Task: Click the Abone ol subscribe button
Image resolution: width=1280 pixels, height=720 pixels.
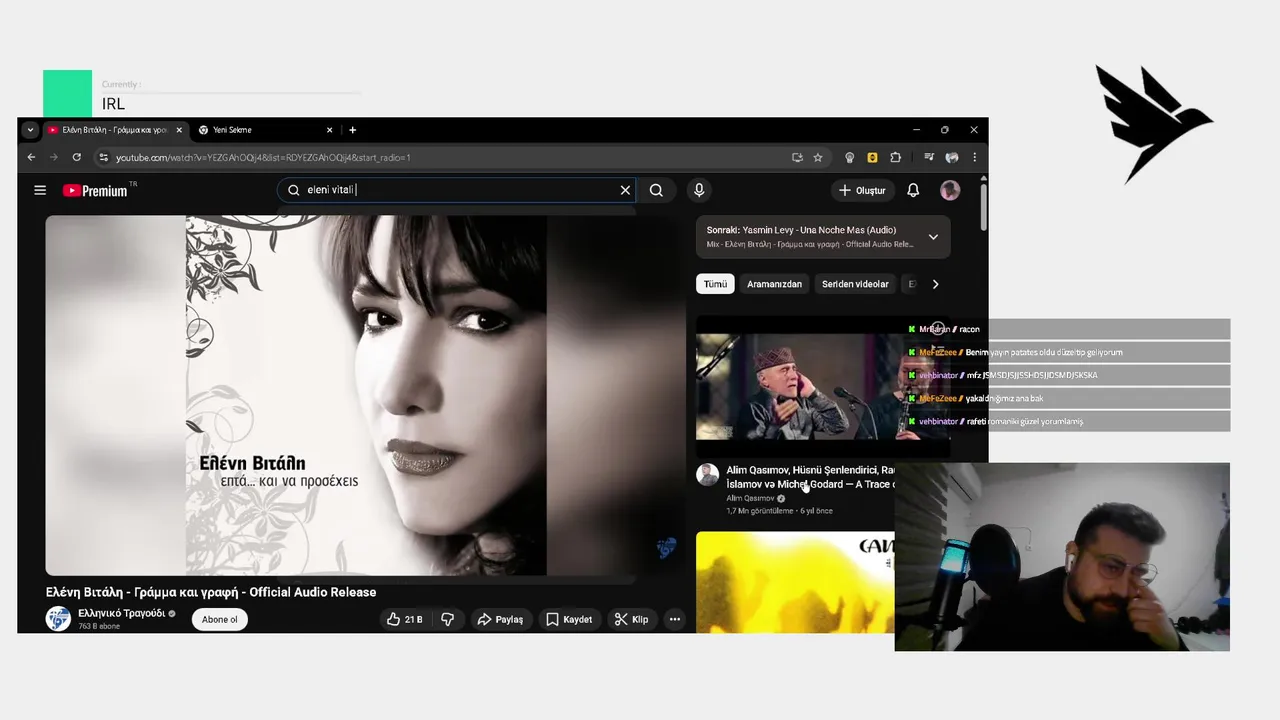Action: tap(220, 619)
